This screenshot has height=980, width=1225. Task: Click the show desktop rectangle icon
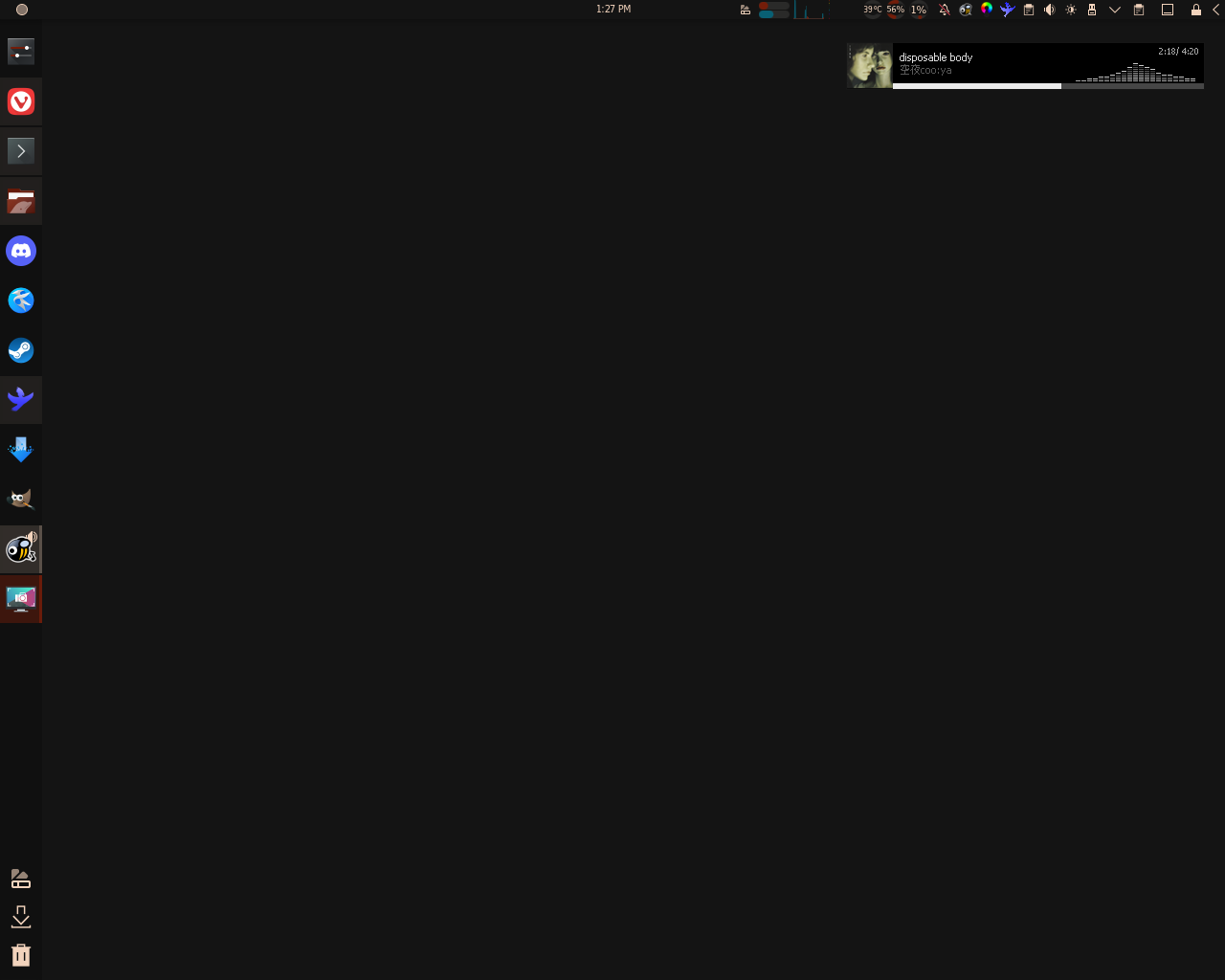point(1168,10)
